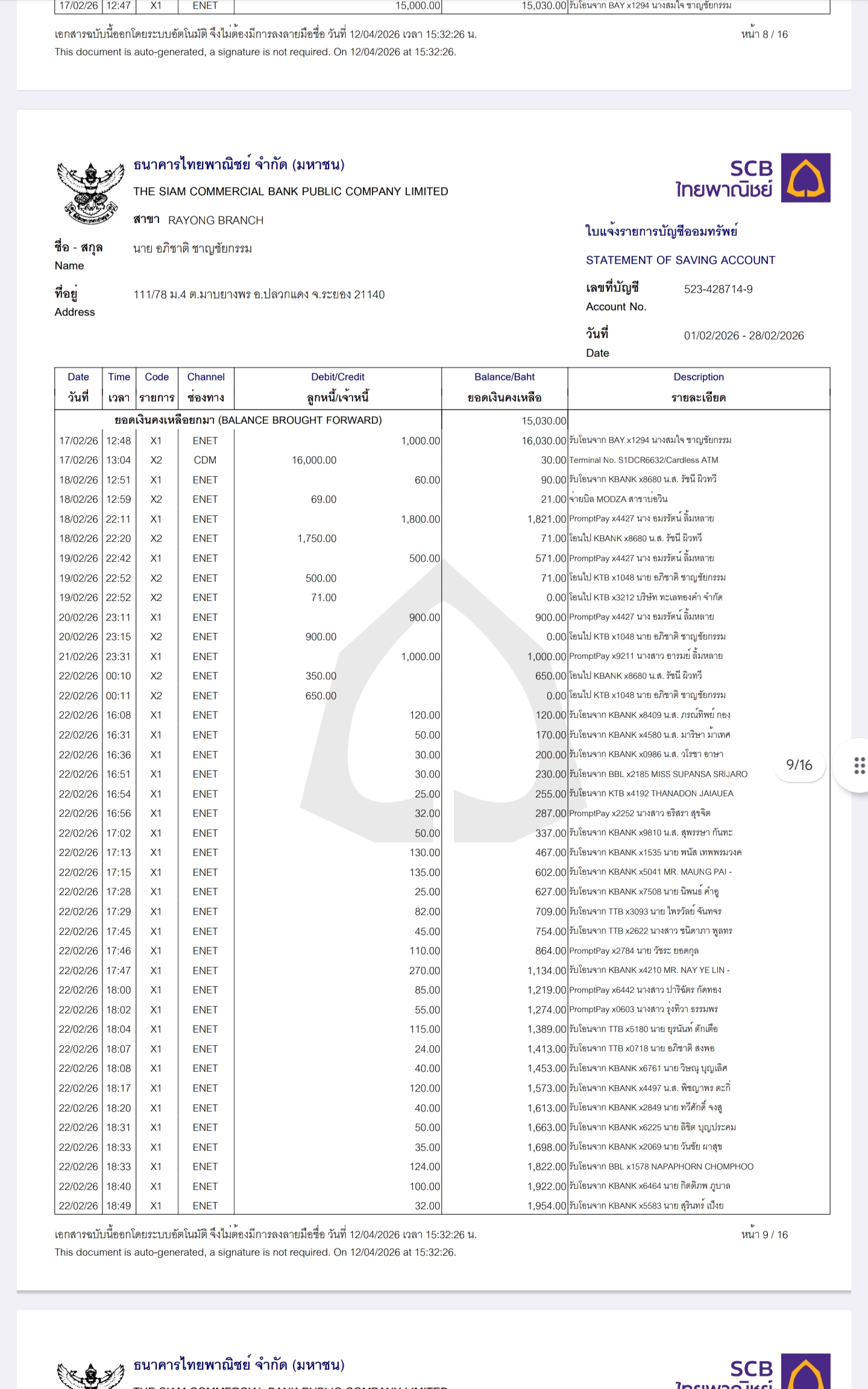Click the Code column header
The height and width of the screenshot is (1389, 868).
click(x=157, y=387)
